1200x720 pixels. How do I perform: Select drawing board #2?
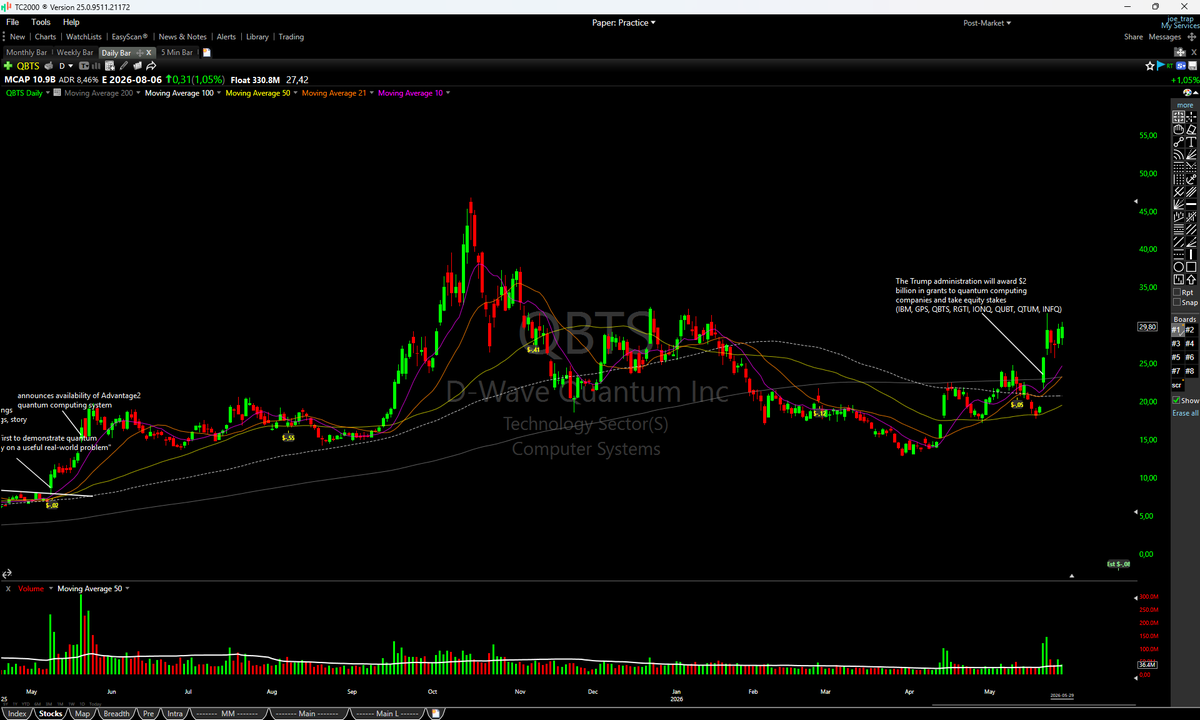point(1190,330)
